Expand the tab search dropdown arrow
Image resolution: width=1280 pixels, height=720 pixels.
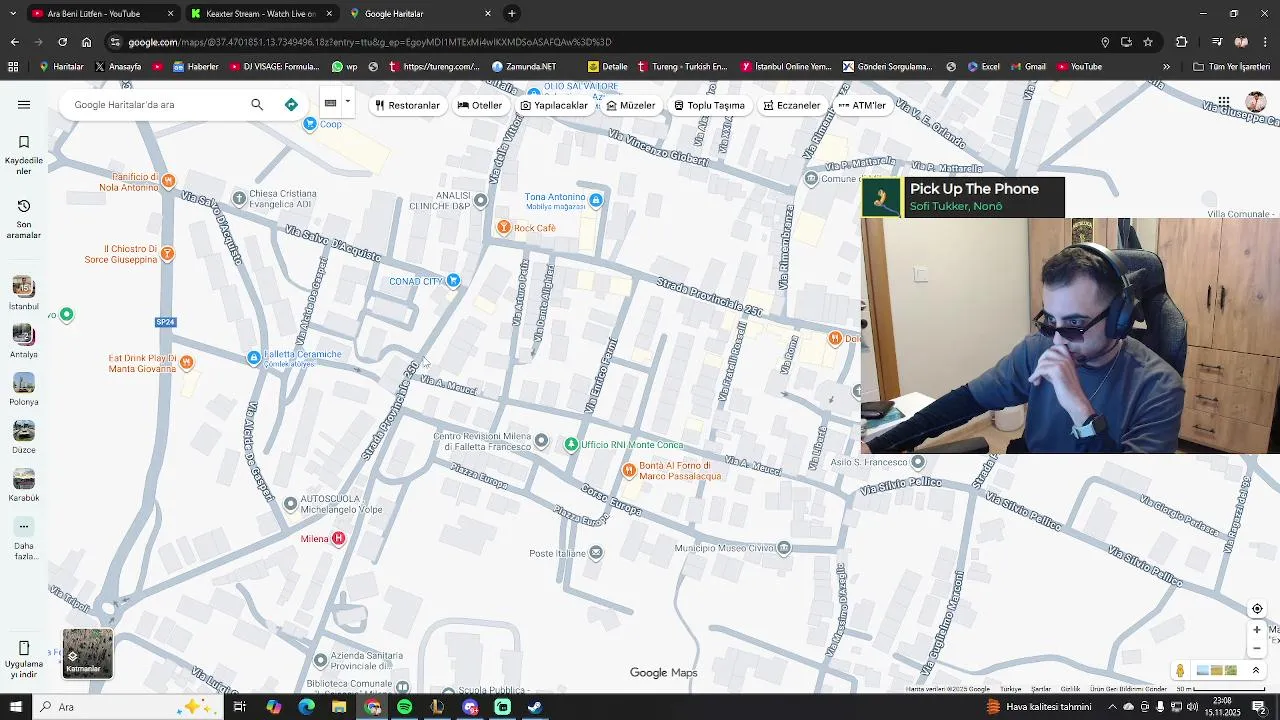point(12,14)
